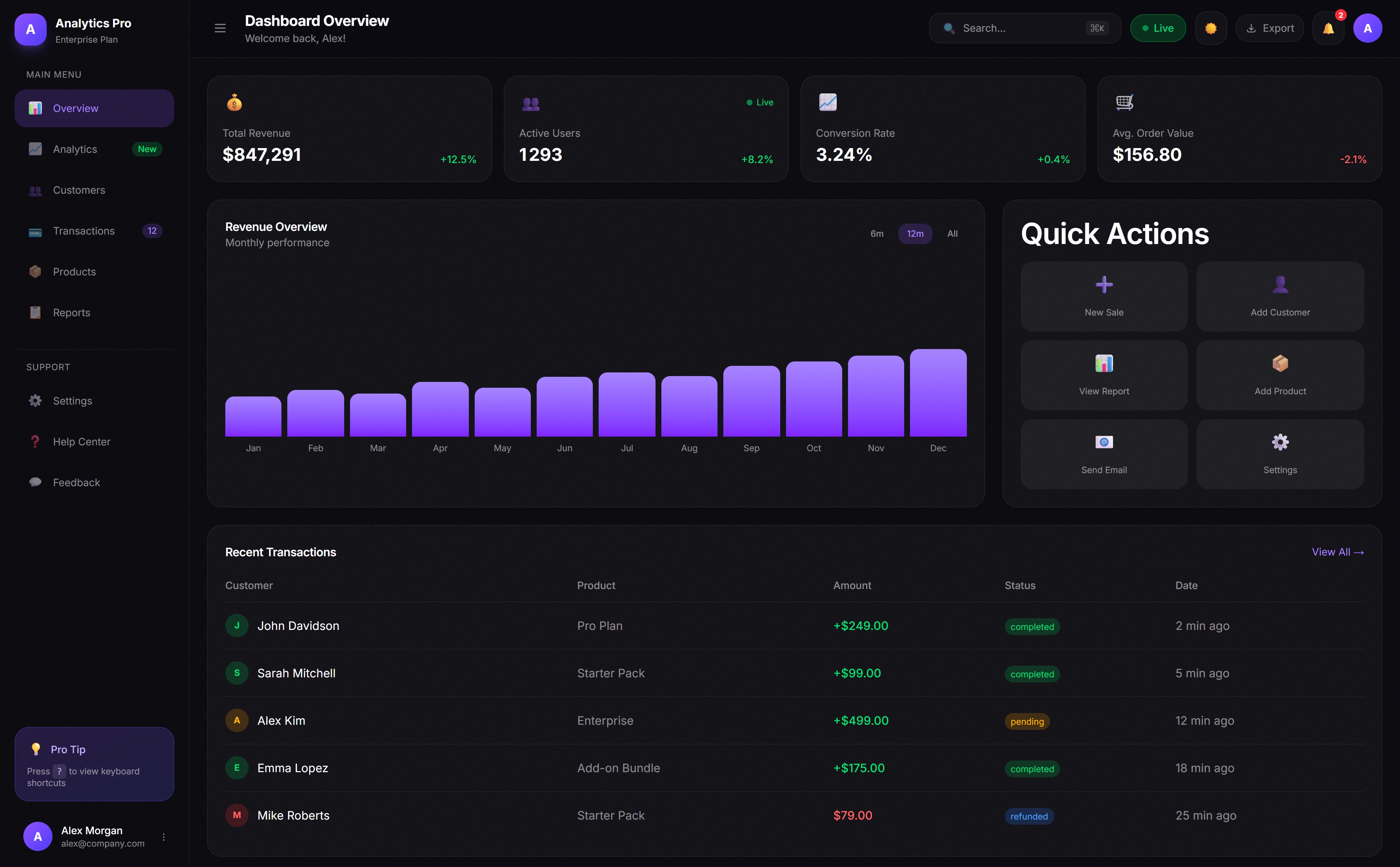Click the Help Center question mark icon
The image size is (1400, 867).
point(35,442)
